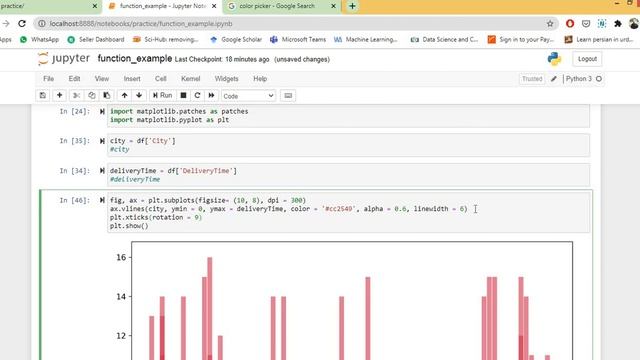This screenshot has width=640, height=360.
Task: Open the Machine Learning bookmark
Action: pyautogui.click(x=366, y=40)
